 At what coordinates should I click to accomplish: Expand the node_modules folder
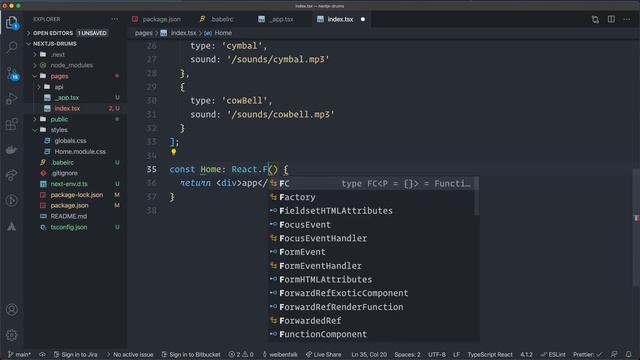pos(71,65)
